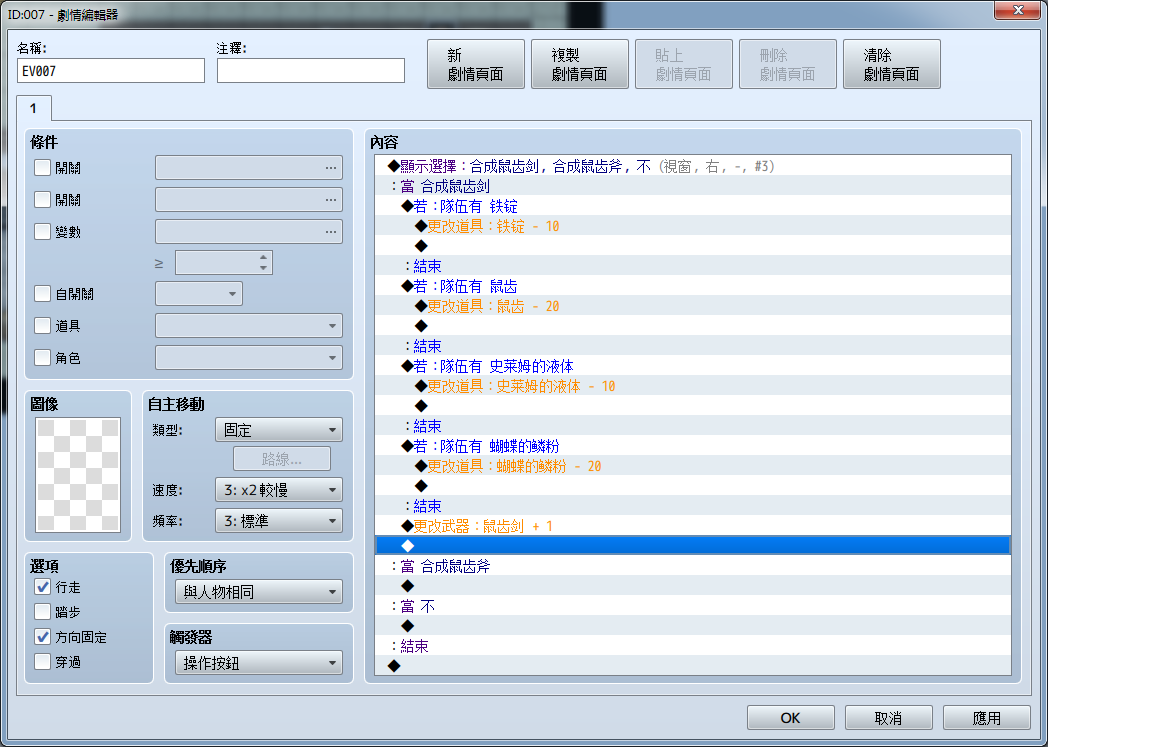Select event page tab 1
Screen dimensions: 1152x747
click(34, 108)
